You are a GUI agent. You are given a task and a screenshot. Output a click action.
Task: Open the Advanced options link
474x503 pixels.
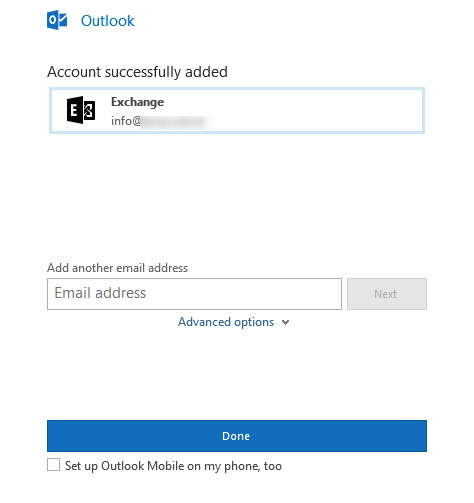[226, 322]
